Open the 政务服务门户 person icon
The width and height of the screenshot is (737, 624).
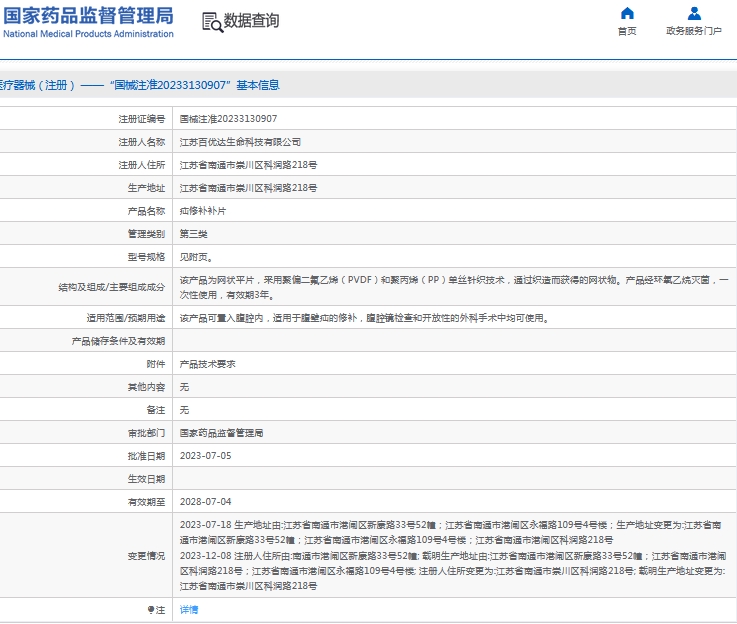tap(694, 13)
